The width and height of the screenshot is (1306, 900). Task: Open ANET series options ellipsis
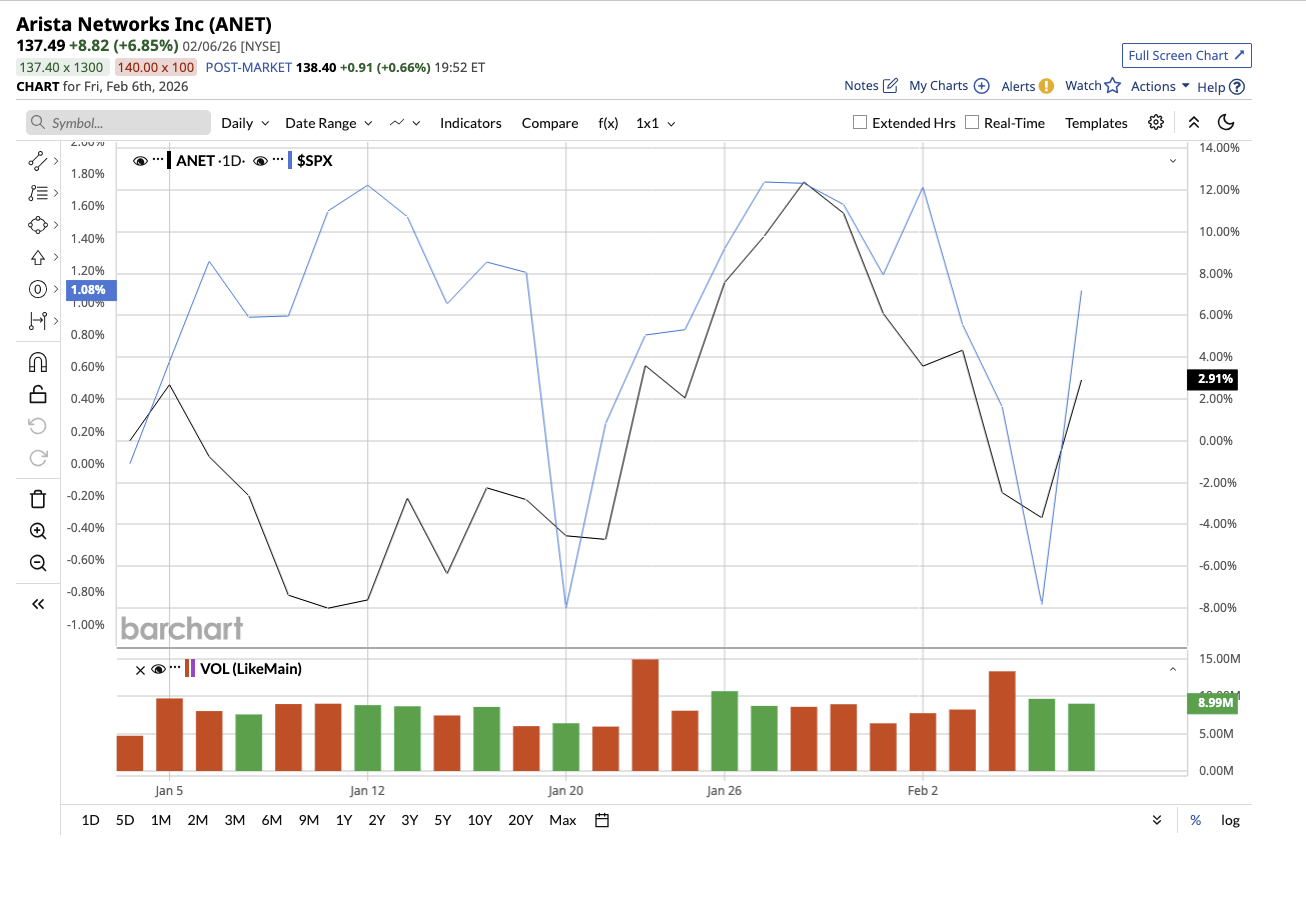pos(158,160)
